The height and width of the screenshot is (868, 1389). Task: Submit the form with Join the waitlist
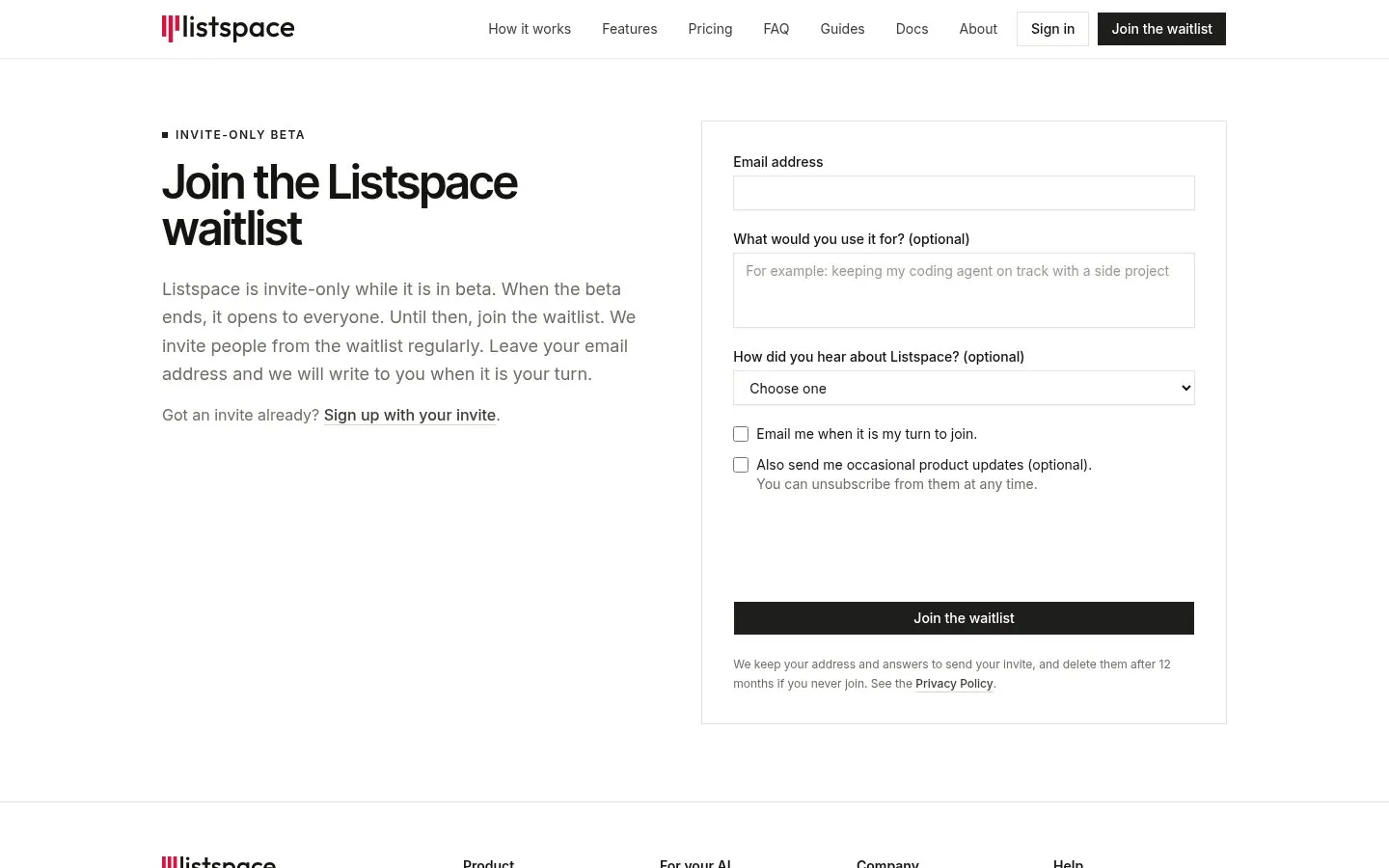click(x=964, y=618)
